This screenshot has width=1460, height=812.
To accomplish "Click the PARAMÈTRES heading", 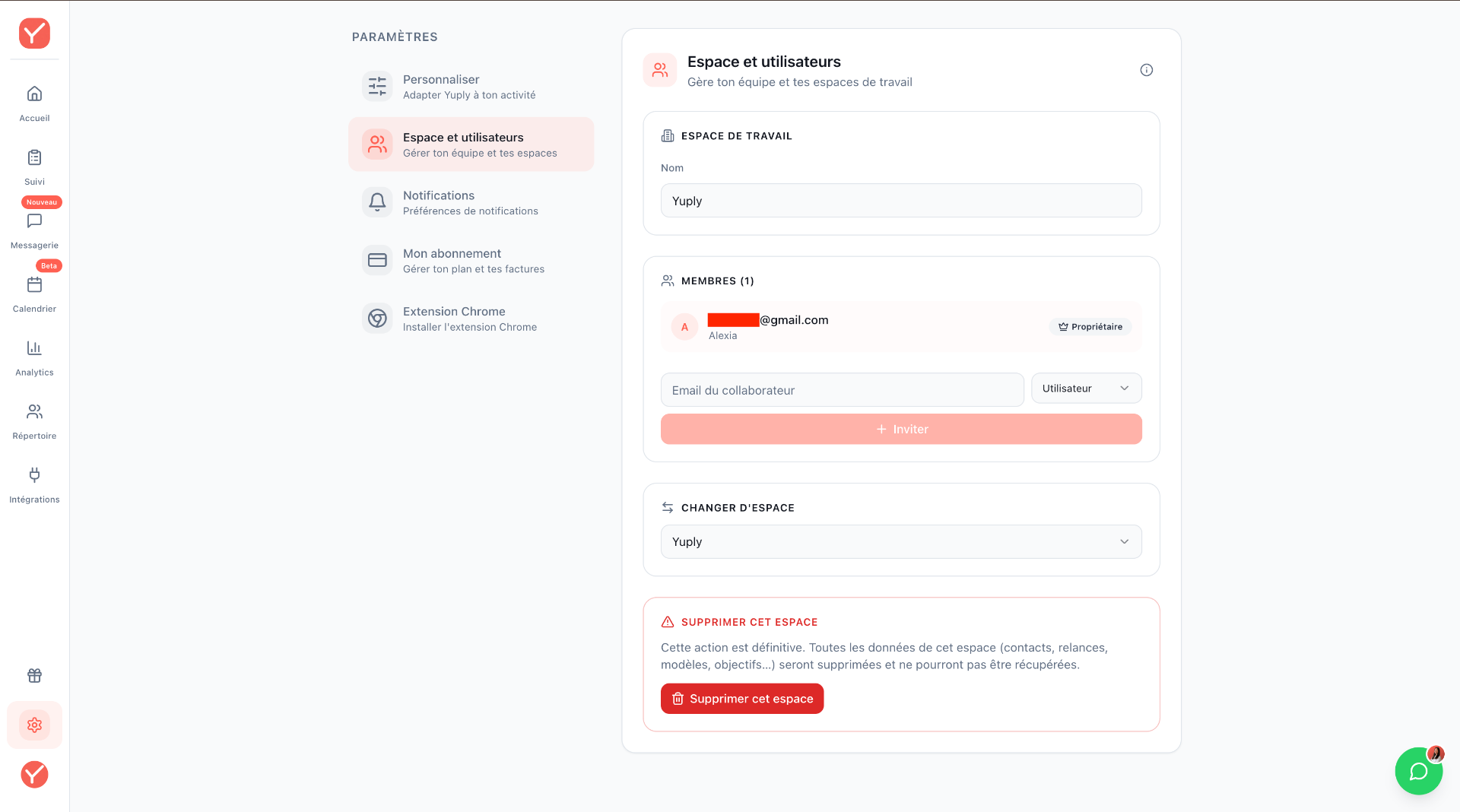I will tap(395, 37).
